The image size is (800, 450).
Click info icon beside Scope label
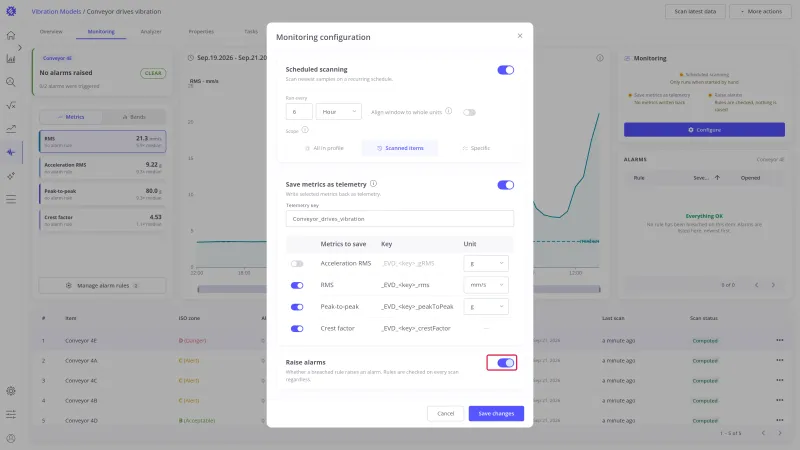[x=305, y=130]
